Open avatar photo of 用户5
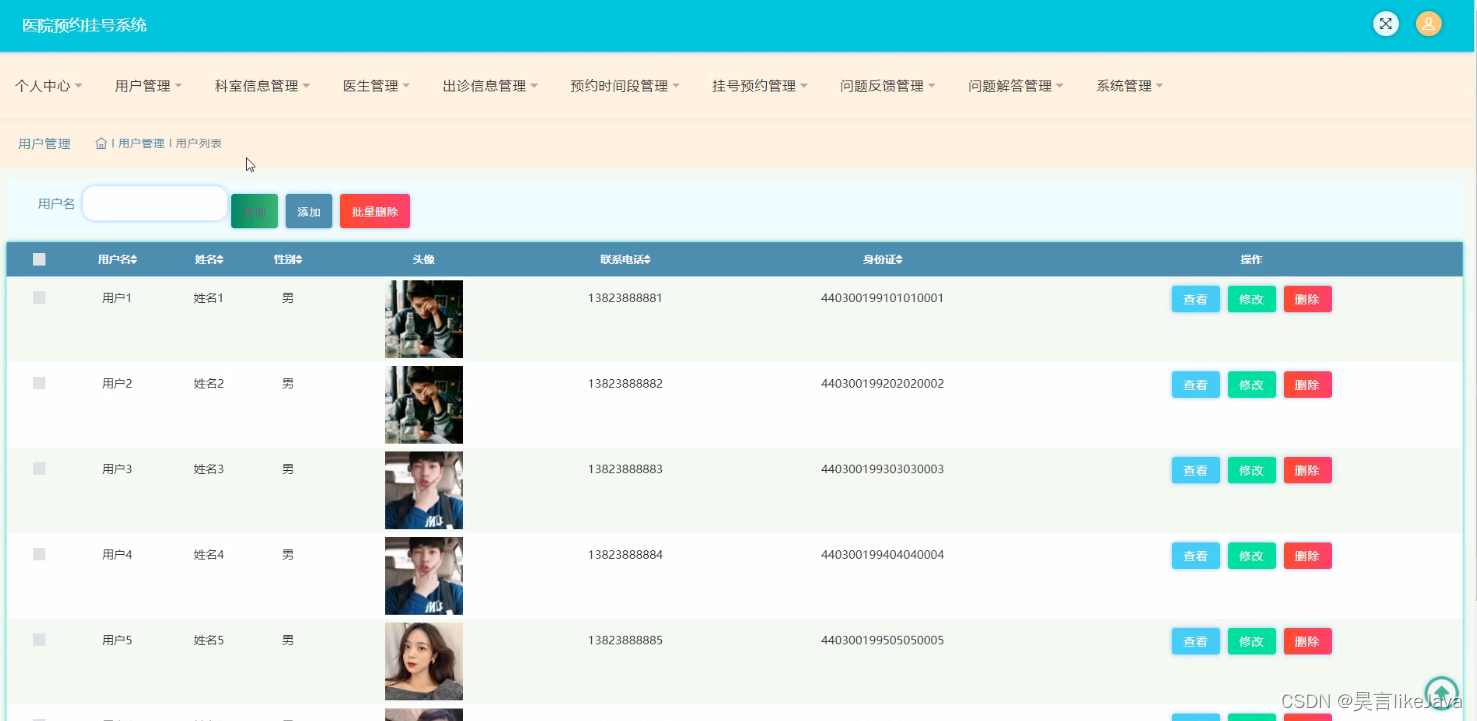1477x721 pixels. [424, 661]
